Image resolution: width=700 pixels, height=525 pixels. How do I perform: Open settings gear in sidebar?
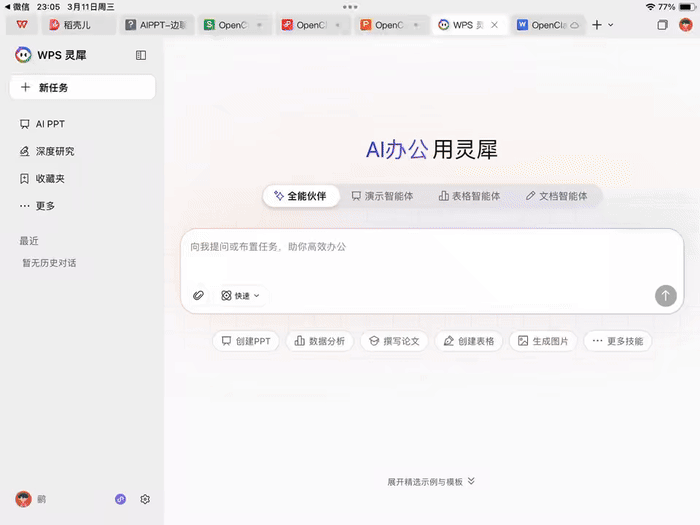tap(145, 499)
